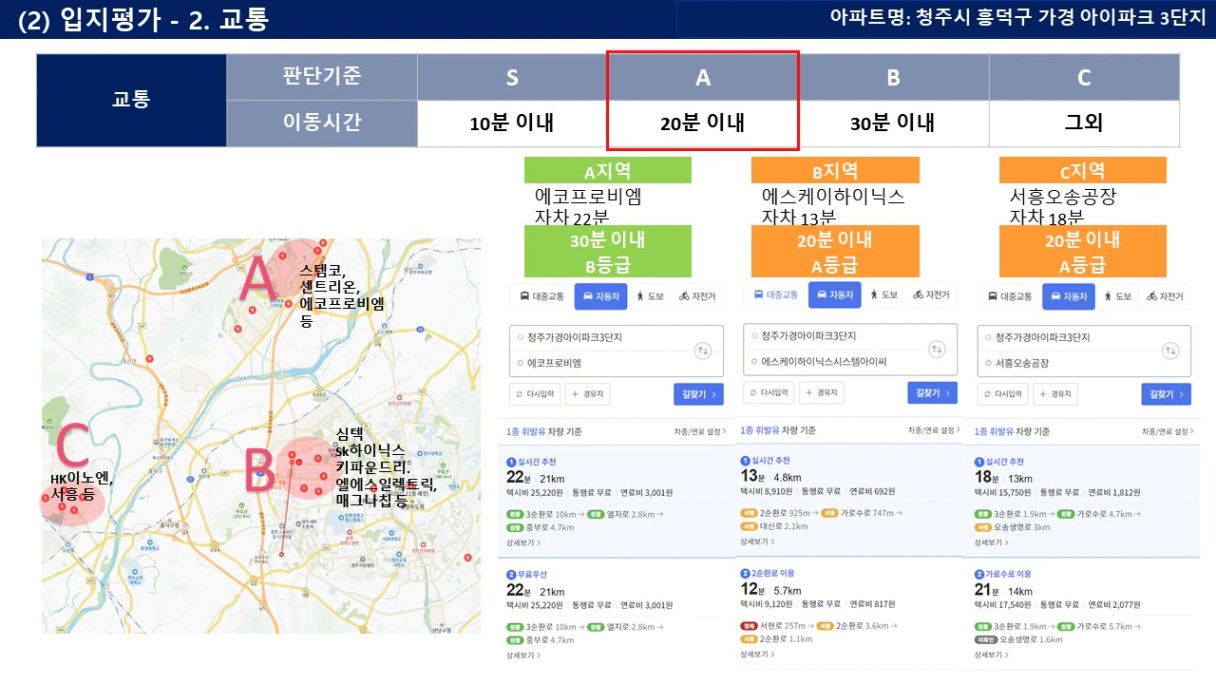The image size is (1216, 684).
Task: Click the green 30분 이내 B등급 box
Action: [607, 251]
